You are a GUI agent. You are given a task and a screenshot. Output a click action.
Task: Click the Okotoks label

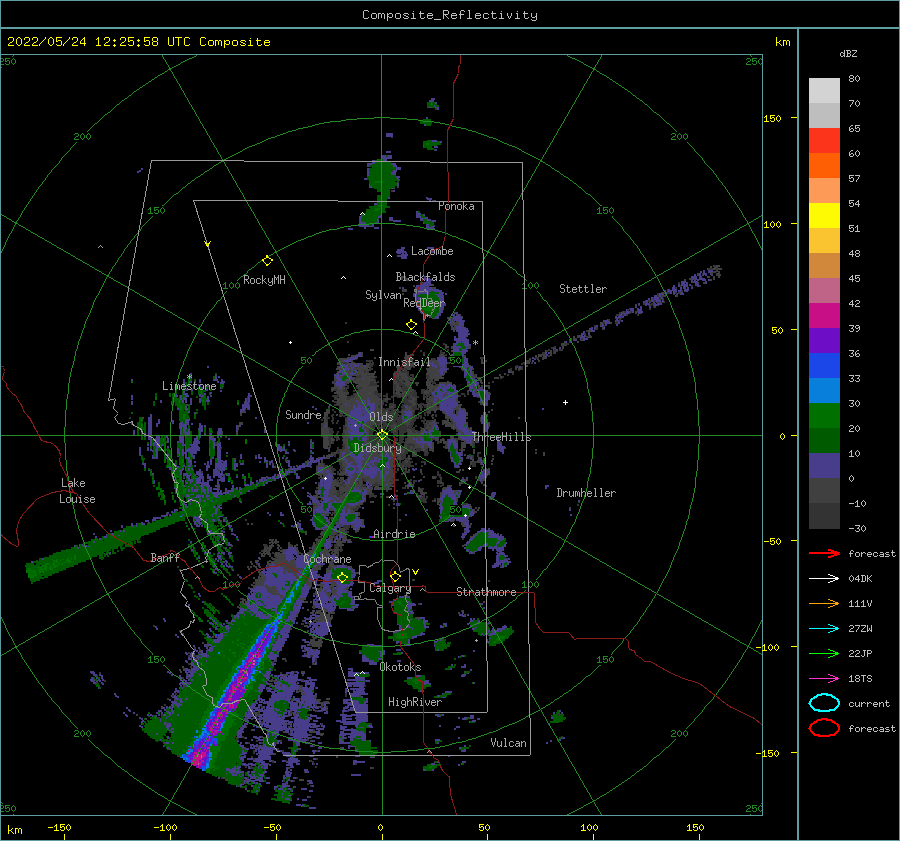pyautogui.click(x=400, y=667)
